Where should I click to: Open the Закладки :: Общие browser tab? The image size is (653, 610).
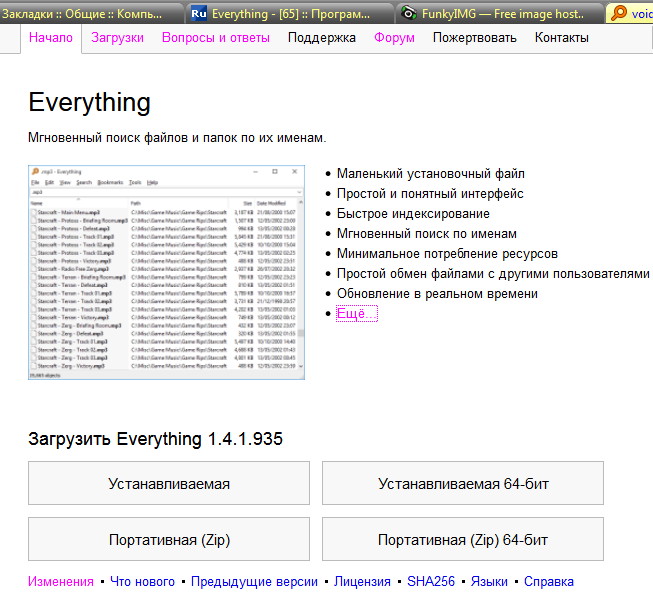click(x=90, y=12)
